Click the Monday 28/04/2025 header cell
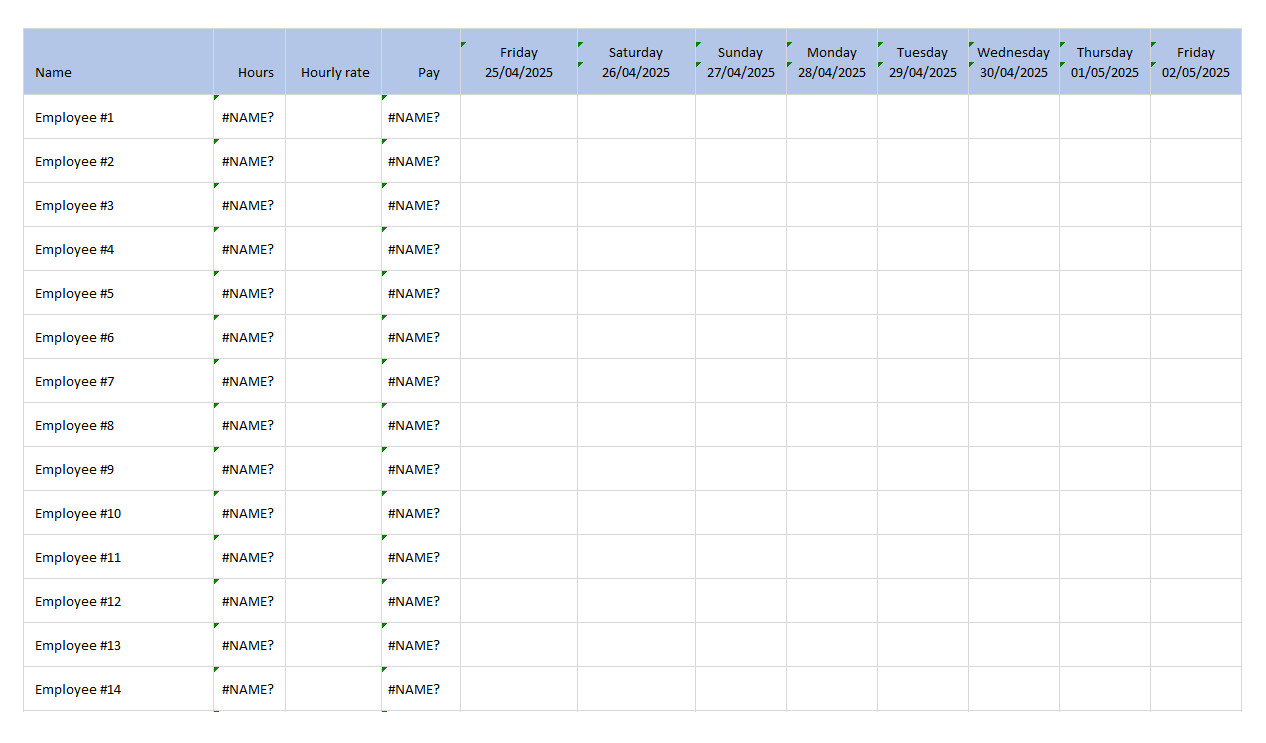Viewport: 1266px width, 743px height. pos(832,62)
